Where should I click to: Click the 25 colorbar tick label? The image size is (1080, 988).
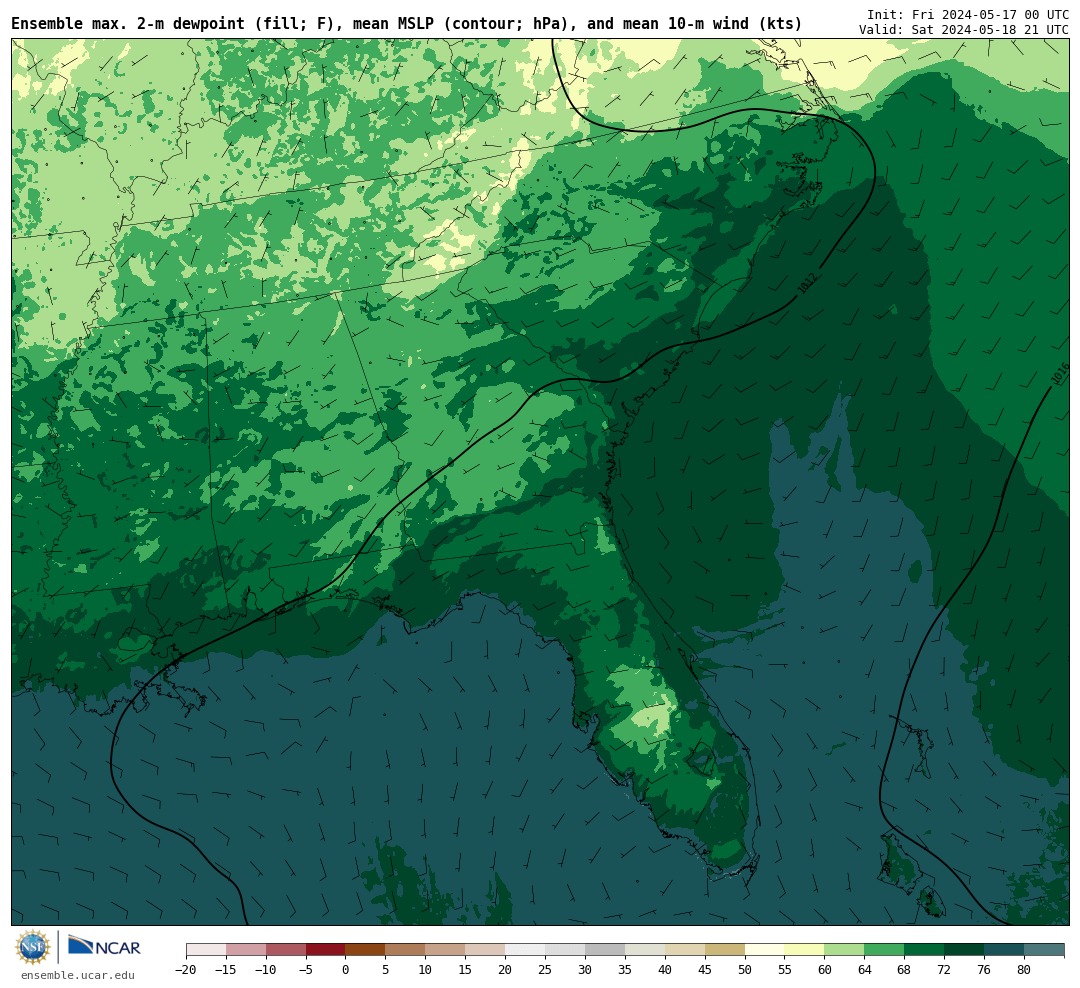(546, 969)
